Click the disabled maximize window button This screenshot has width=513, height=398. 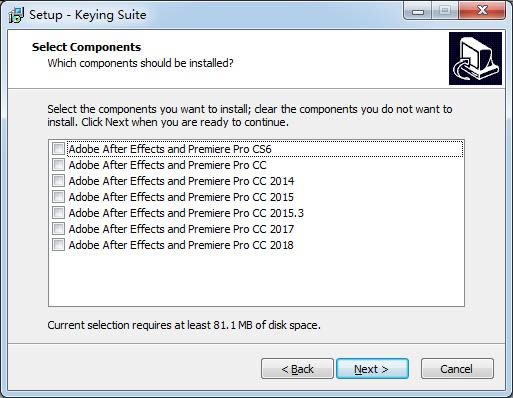[x=445, y=11]
